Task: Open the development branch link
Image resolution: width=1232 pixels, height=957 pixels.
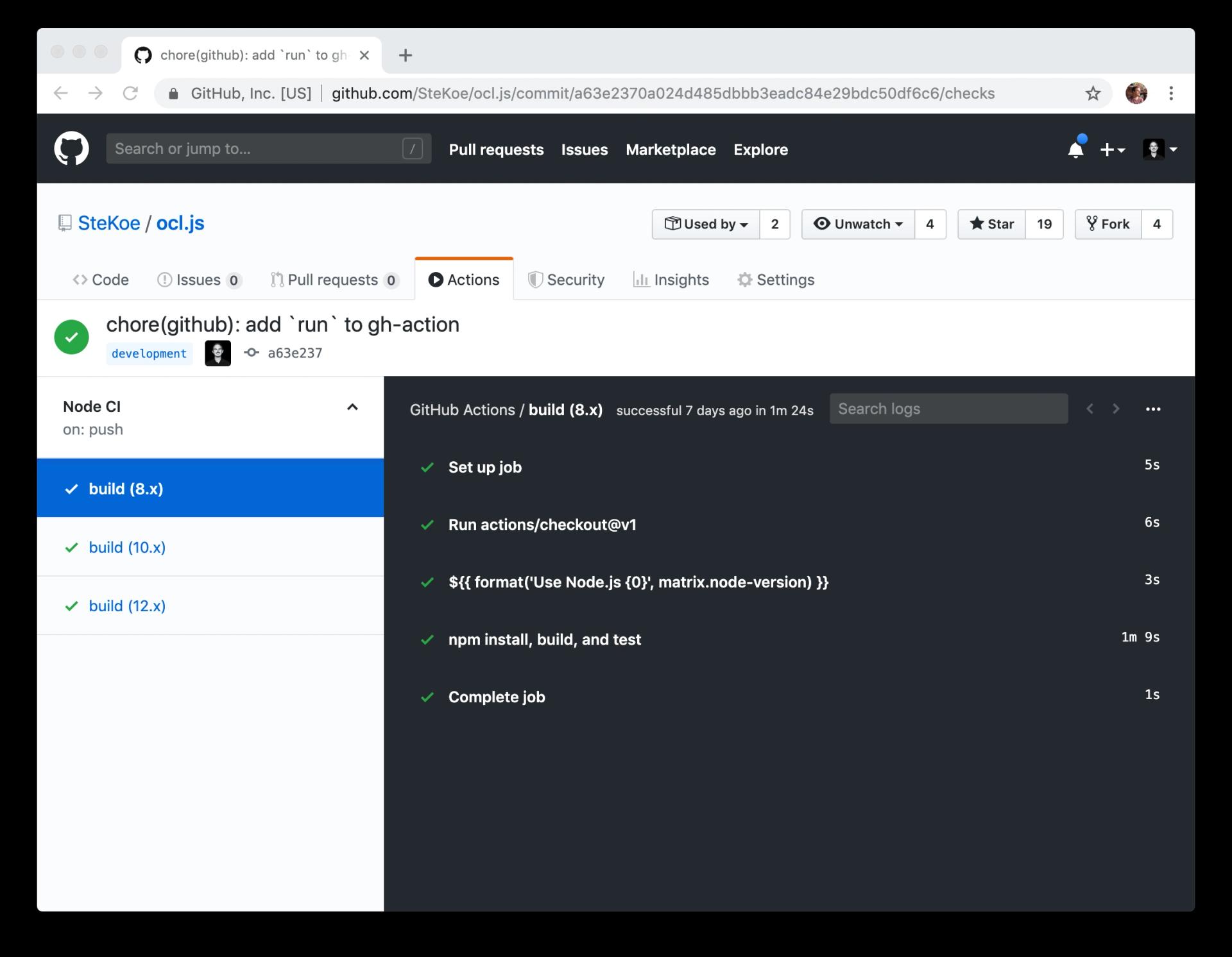Action: tap(149, 353)
